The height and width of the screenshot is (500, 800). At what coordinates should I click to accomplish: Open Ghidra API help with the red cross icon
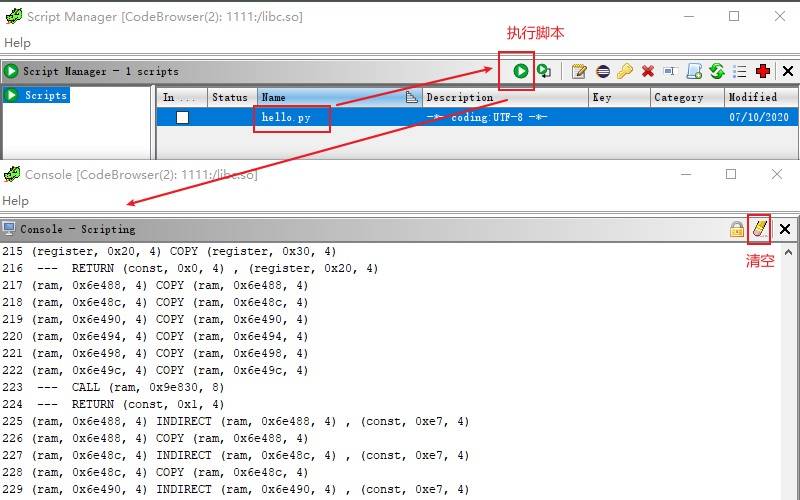(763, 71)
